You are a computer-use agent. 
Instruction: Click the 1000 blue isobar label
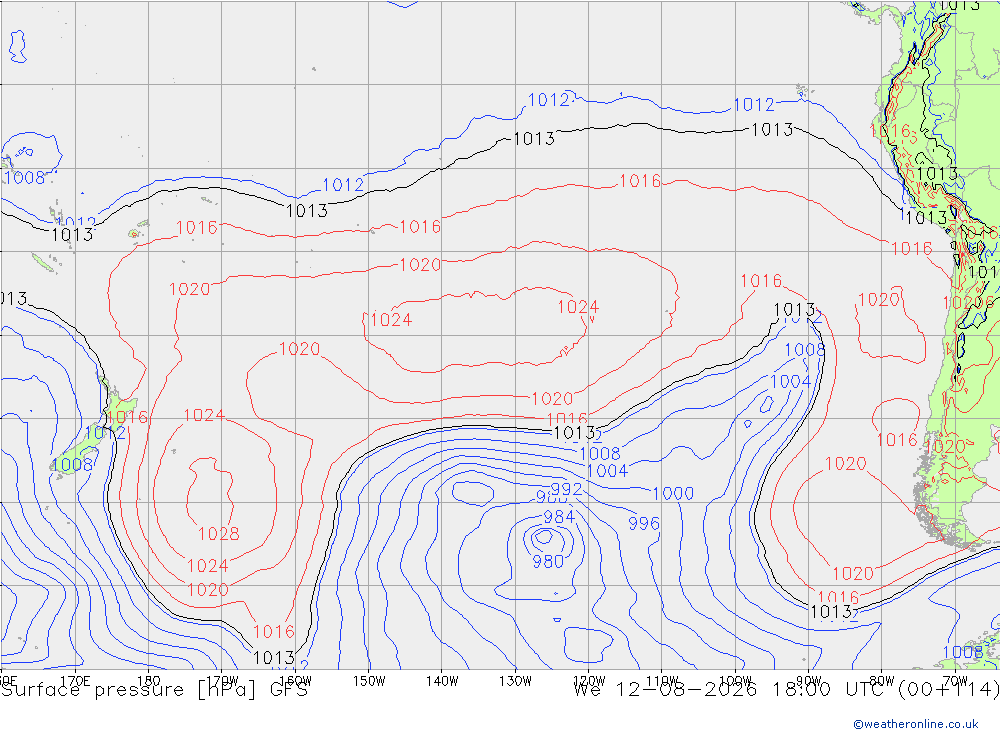click(x=673, y=494)
